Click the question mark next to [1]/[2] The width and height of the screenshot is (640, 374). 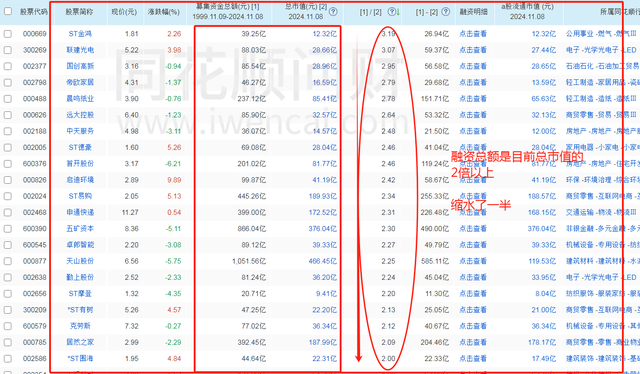391,12
